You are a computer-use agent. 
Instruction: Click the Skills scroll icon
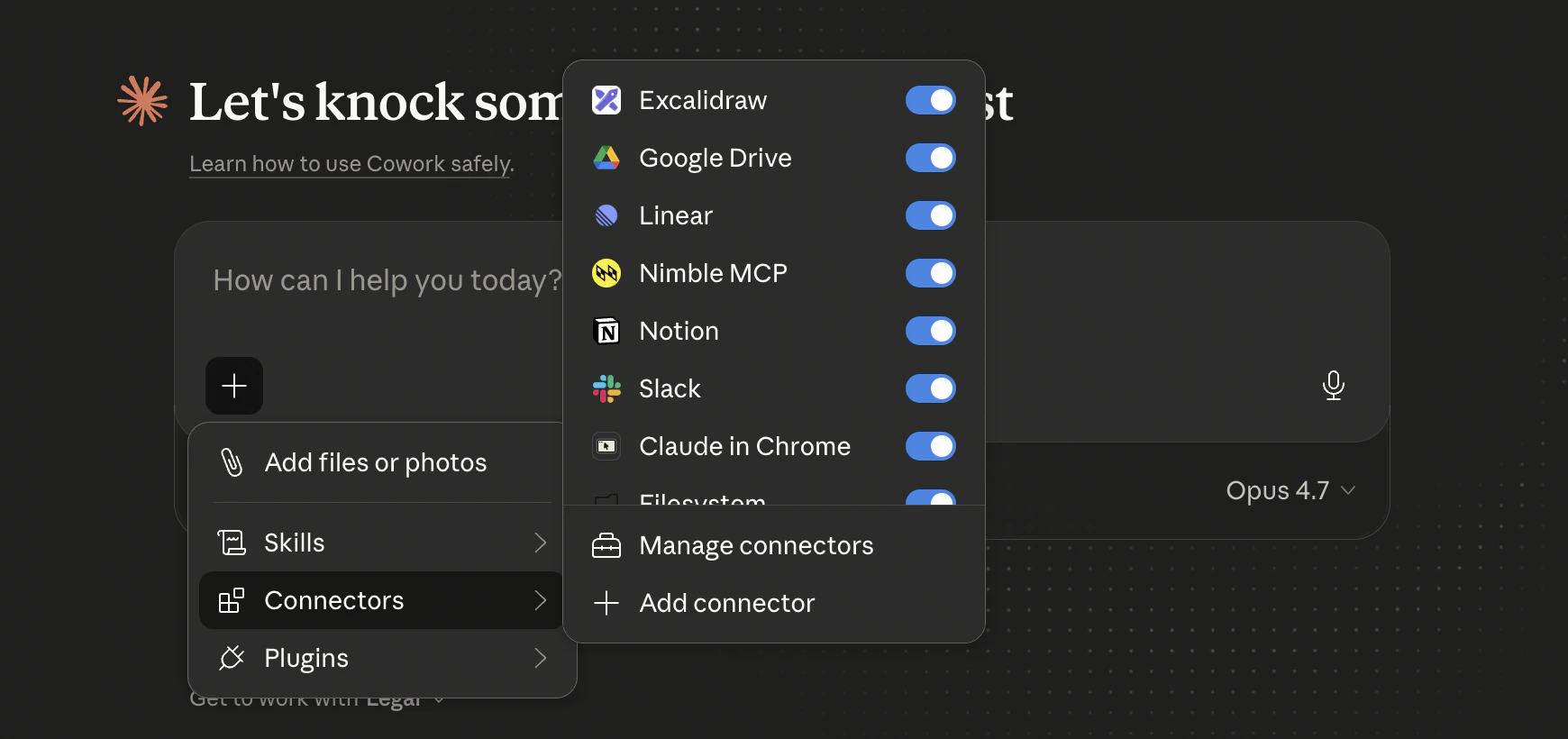pos(232,543)
